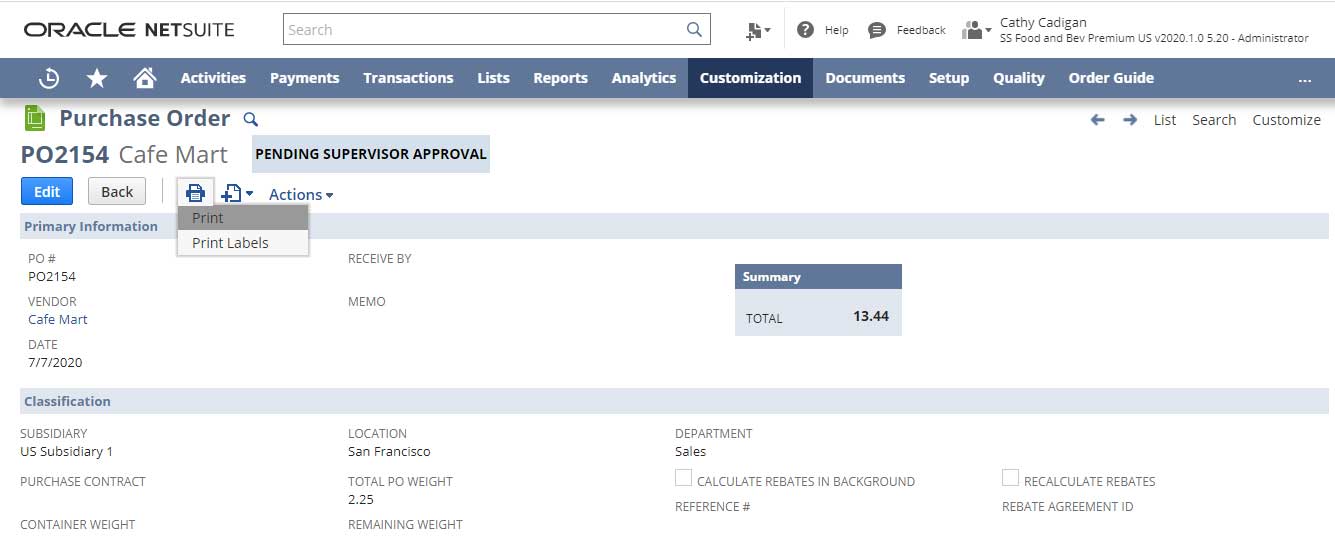Image resolution: width=1335 pixels, height=556 pixels.
Task: Click the Customize link
Action: click(1286, 120)
